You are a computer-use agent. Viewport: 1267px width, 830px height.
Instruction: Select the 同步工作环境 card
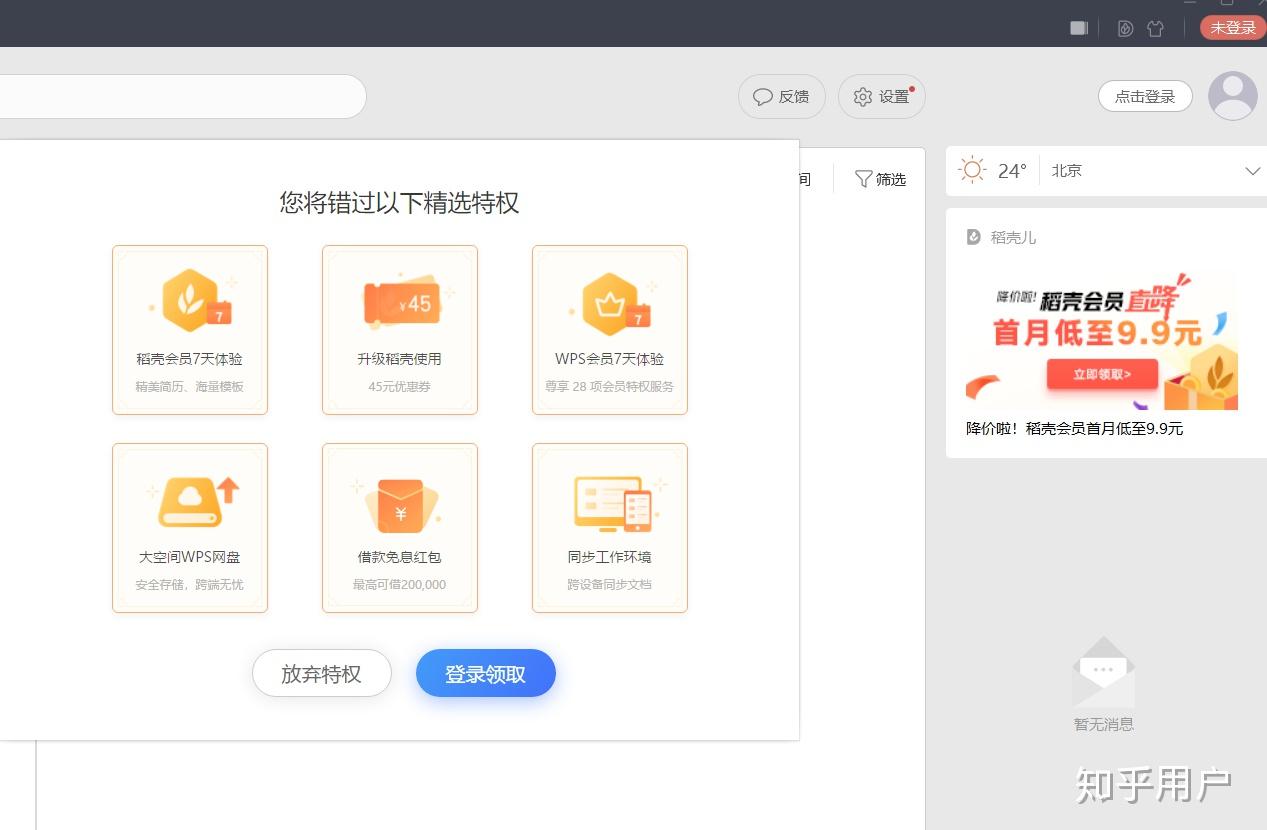point(610,528)
